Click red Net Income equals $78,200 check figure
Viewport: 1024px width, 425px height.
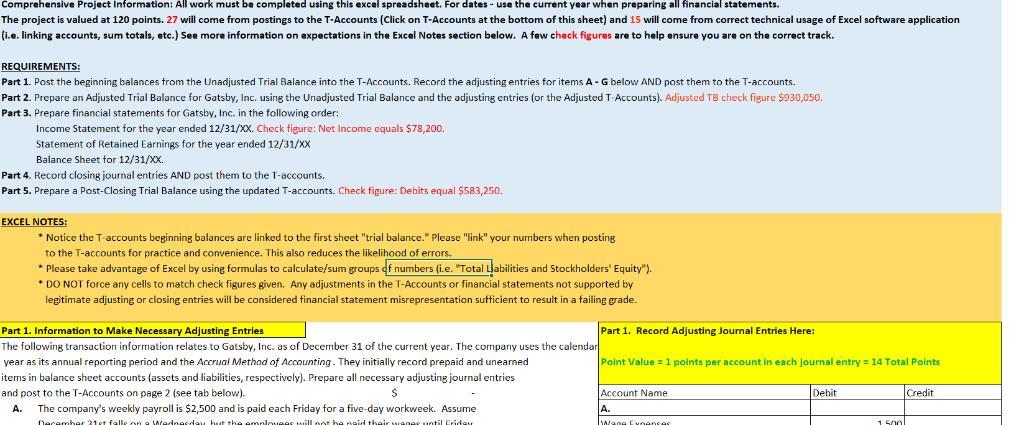point(351,129)
